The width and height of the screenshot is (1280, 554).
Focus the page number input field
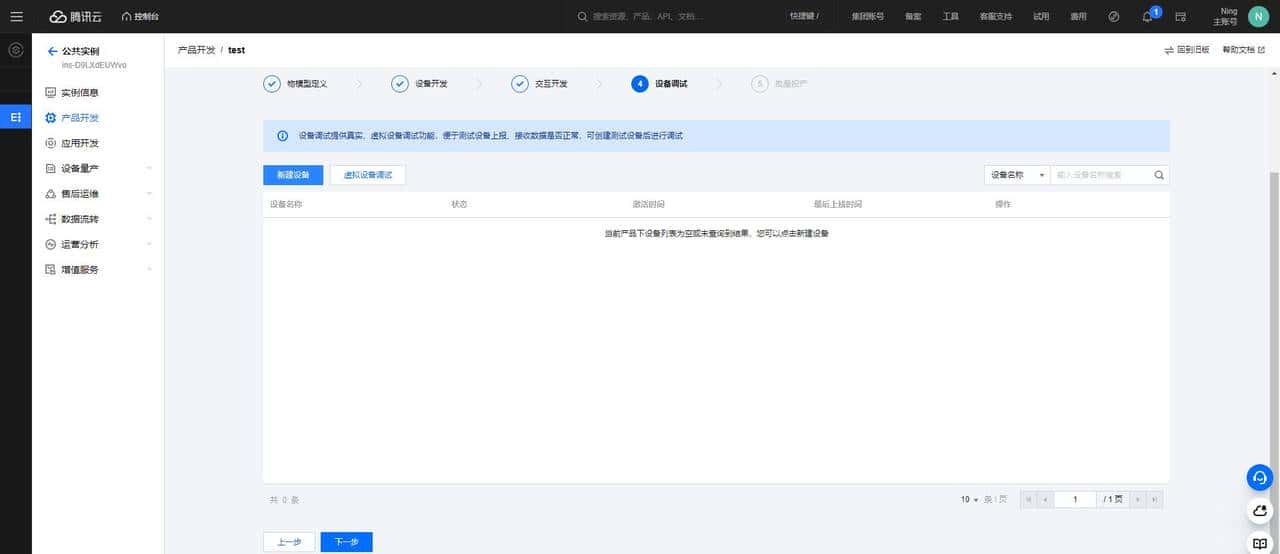point(1075,499)
